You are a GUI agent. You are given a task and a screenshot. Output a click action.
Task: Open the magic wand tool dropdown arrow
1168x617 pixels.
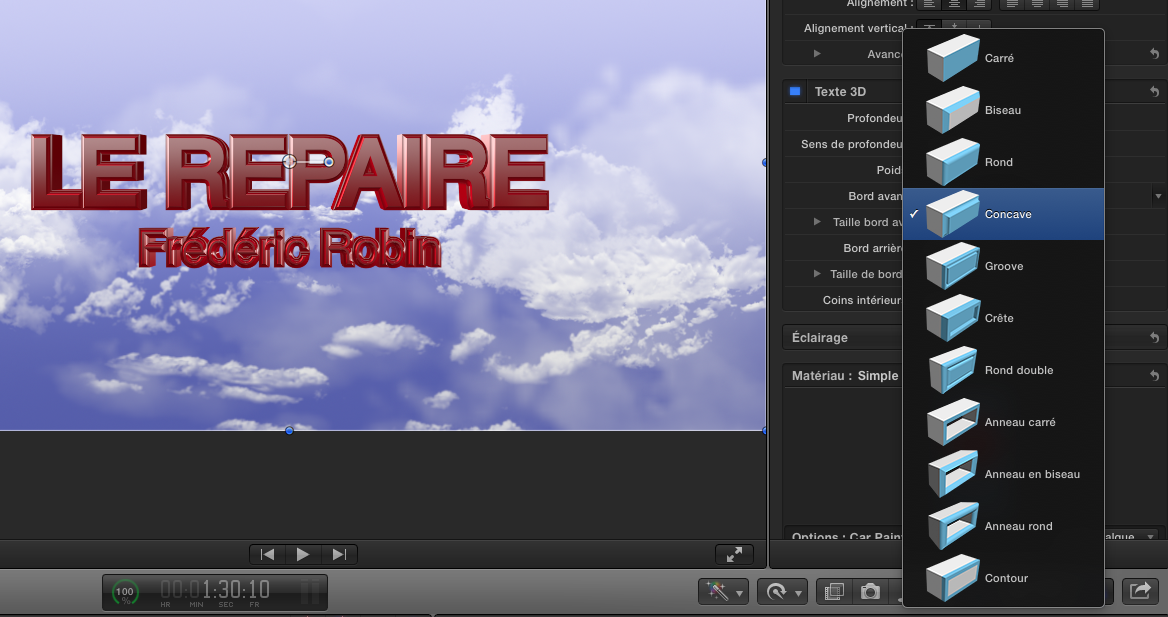[739, 593]
